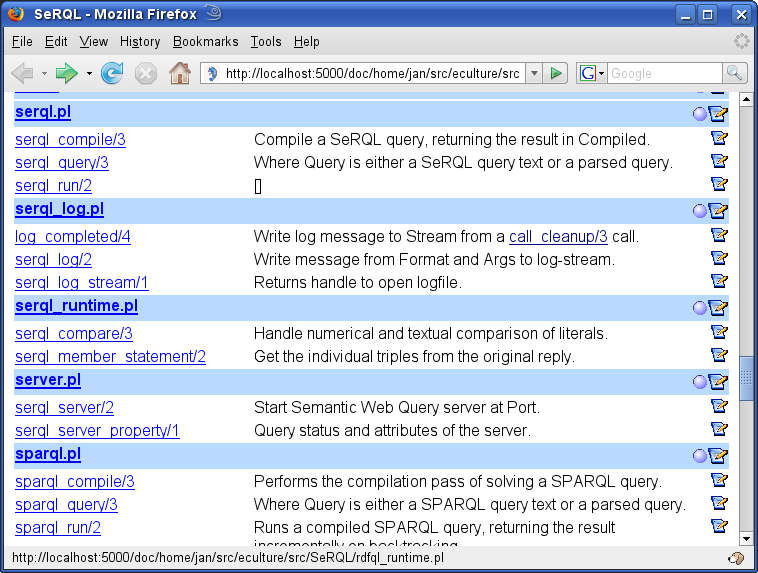Open the serql.pl file link
The height and width of the screenshot is (573, 758).
43,112
